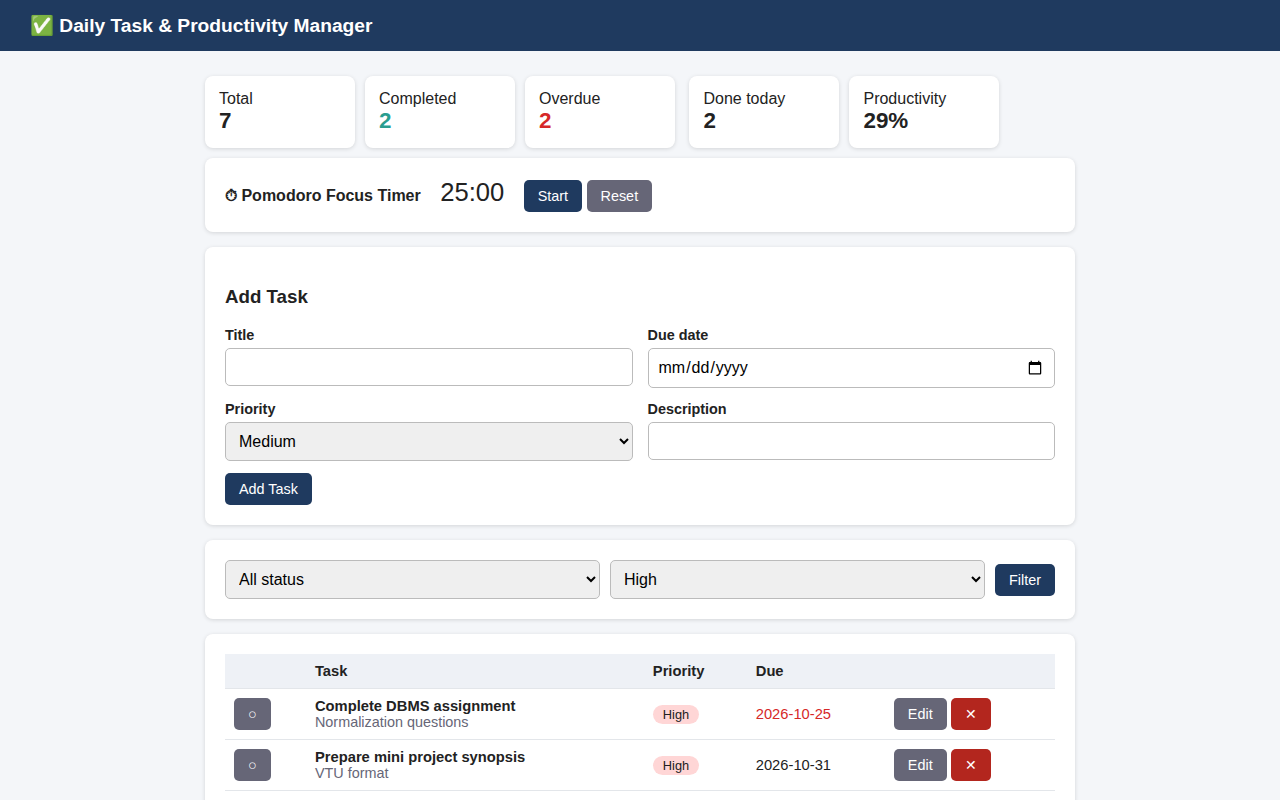1280x800 pixels.
Task: Edit the Prepare mini project synopsis task
Action: [x=920, y=765]
